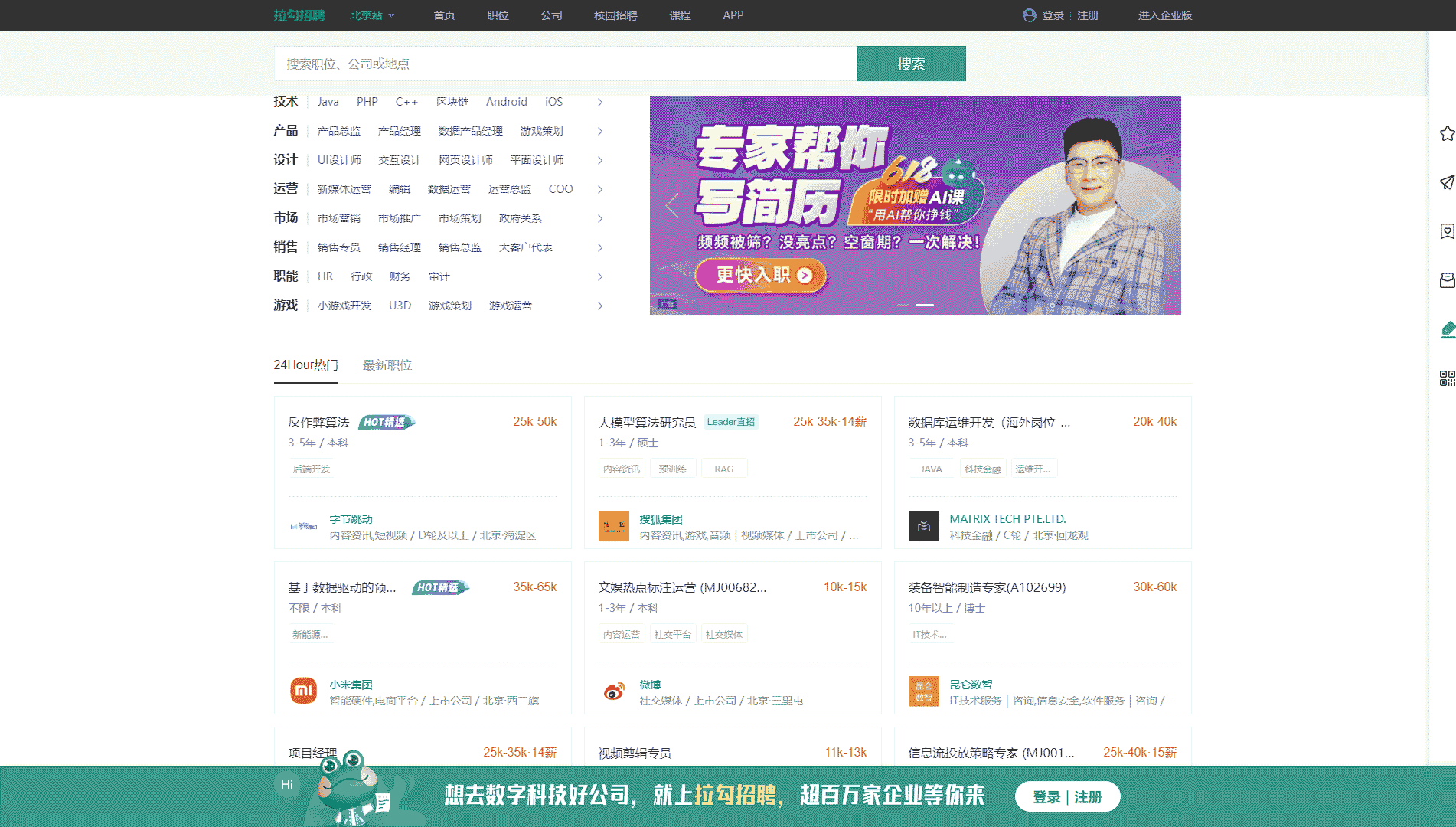Open MATRIX TECH PTE.LTD. company link
The image size is (1456, 827).
click(1007, 519)
